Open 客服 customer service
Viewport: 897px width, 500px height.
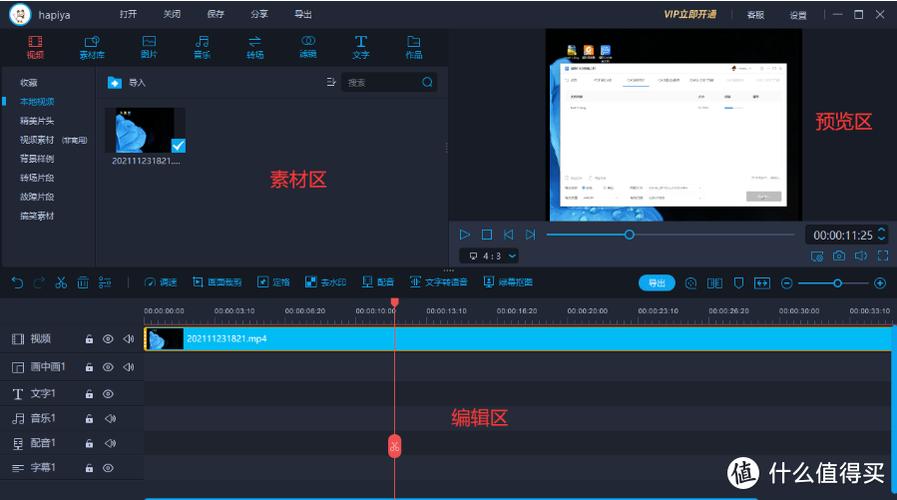coord(756,15)
